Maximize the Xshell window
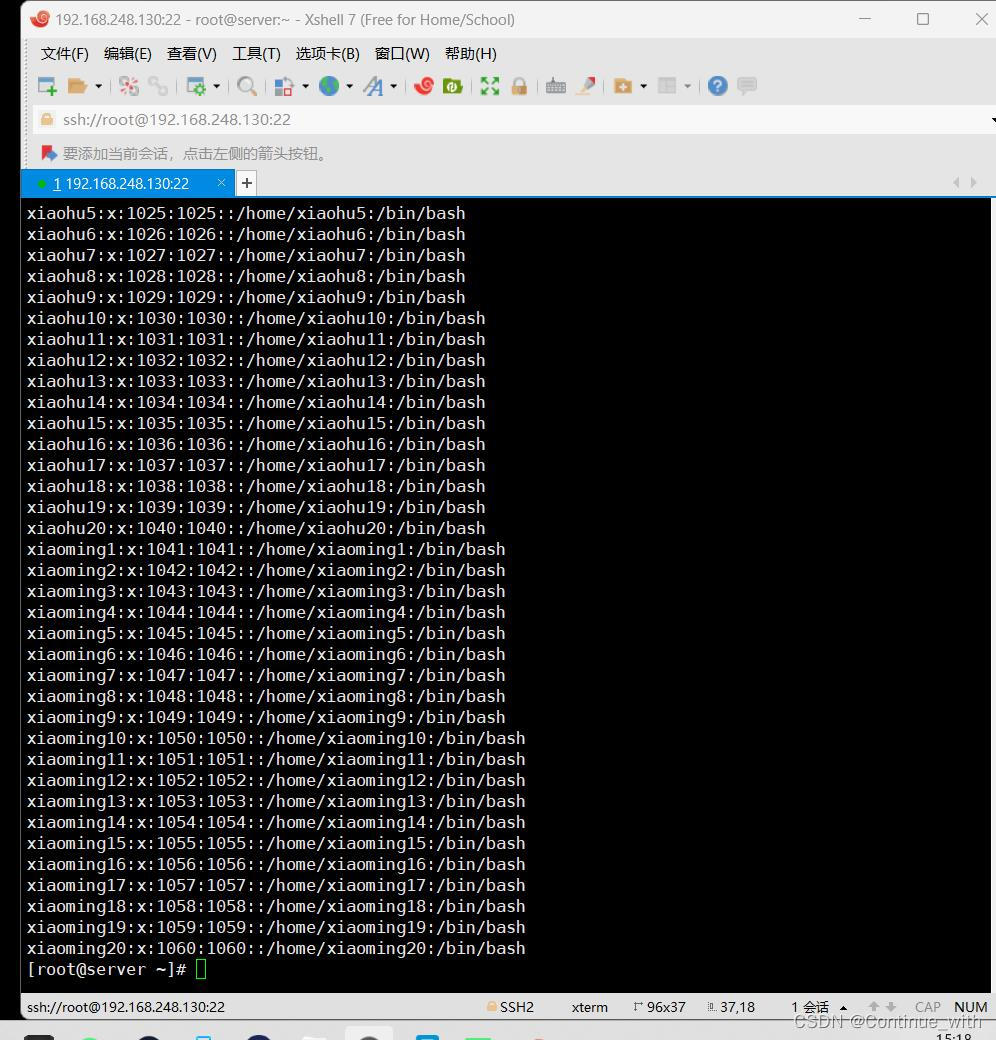Screen dimensions: 996x1040 pyautogui.click(x=923, y=19)
